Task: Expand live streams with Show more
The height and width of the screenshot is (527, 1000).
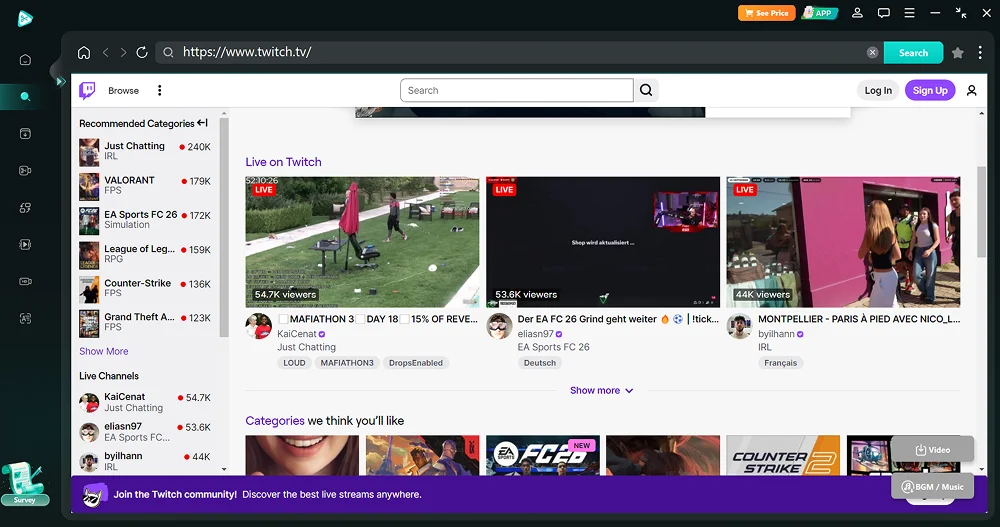Action: [x=601, y=390]
